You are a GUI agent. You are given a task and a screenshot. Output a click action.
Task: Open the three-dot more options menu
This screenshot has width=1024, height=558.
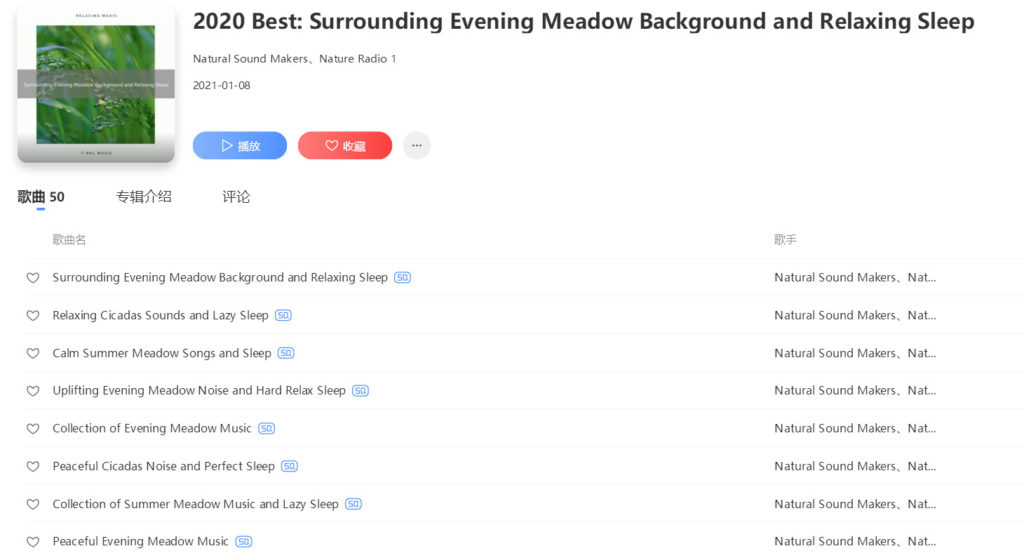pyautogui.click(x=417, y=146)
